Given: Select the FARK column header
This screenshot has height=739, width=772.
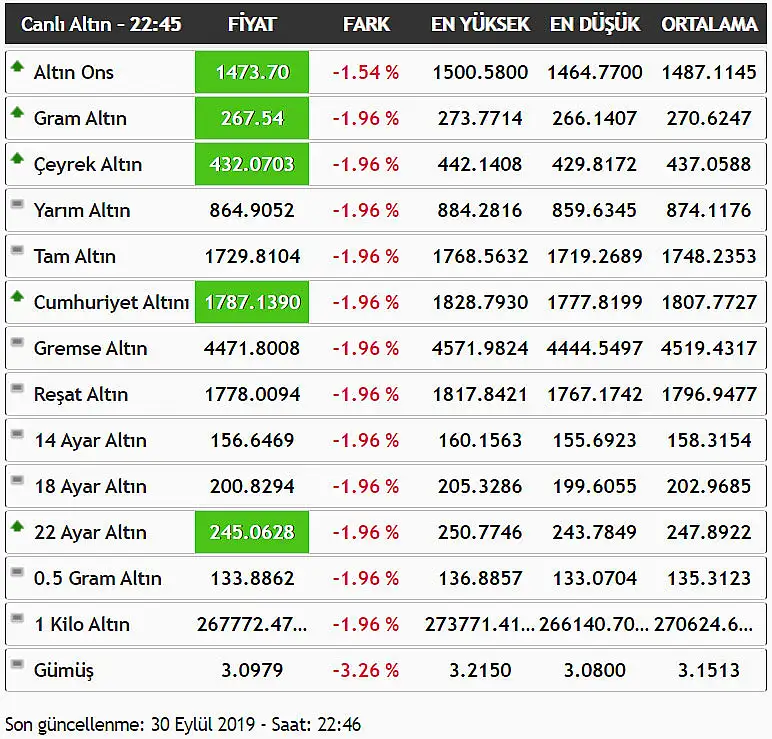Looking at the screenshot, I should point(366,24).
